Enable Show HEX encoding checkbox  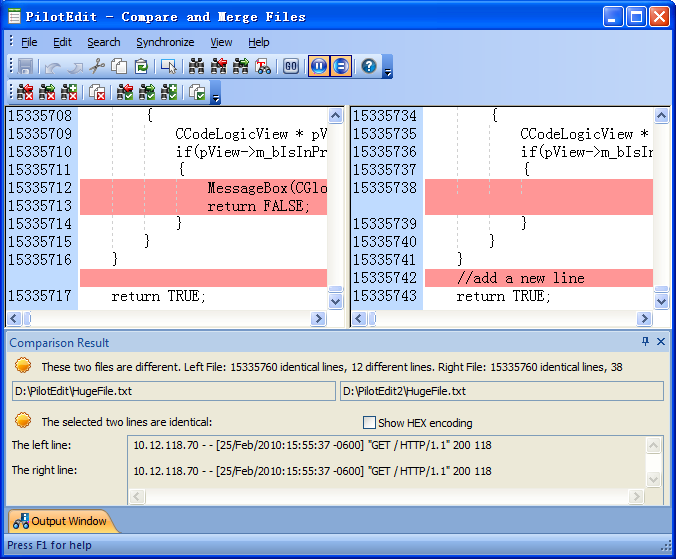click(x=370, y=423)
